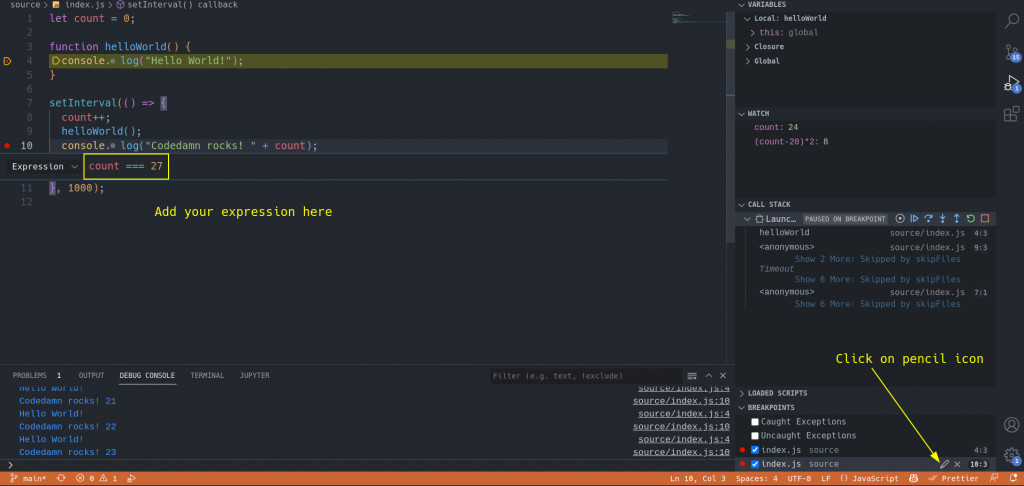This screenshot has width=1024, height=486.
Task: Click the debug pointer glyph on line 4
Action: click(7, 61)
